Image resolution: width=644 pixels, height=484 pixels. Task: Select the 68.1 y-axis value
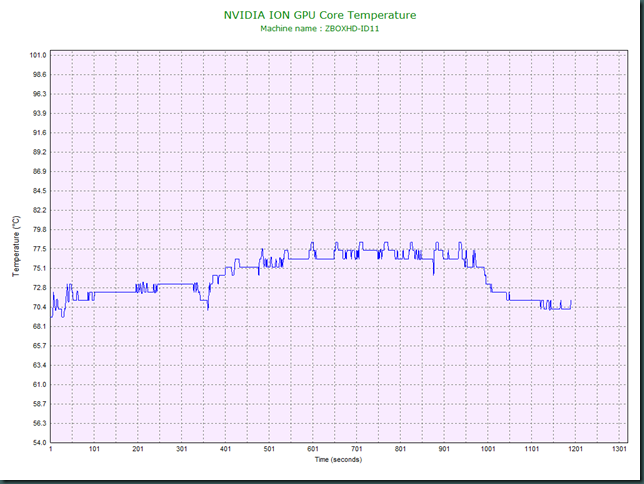pyautogui.click(x=39, y=326)
